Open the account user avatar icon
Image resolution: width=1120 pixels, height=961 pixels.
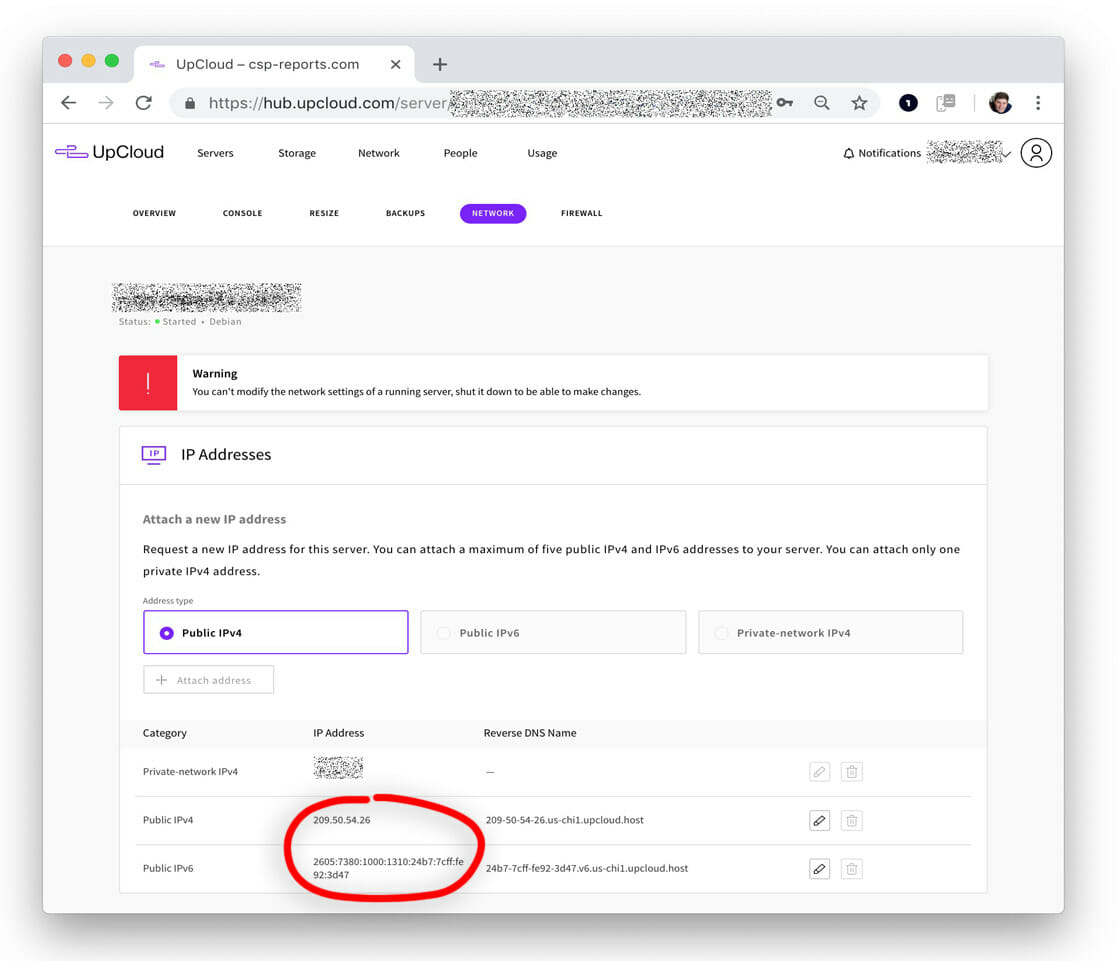[1036, 153]
